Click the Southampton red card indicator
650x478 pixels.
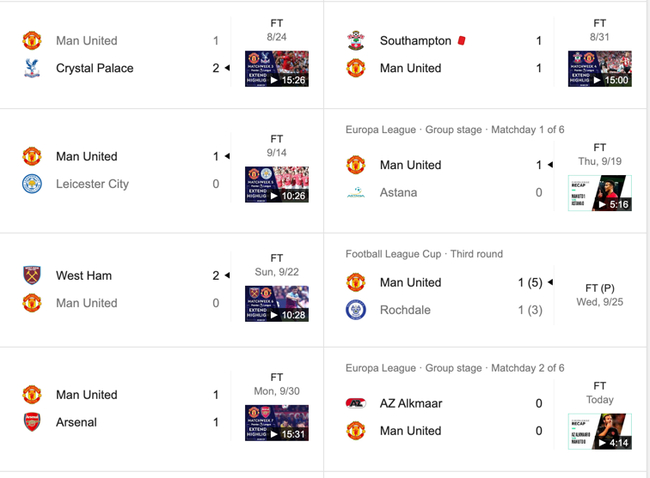point(462,41)
